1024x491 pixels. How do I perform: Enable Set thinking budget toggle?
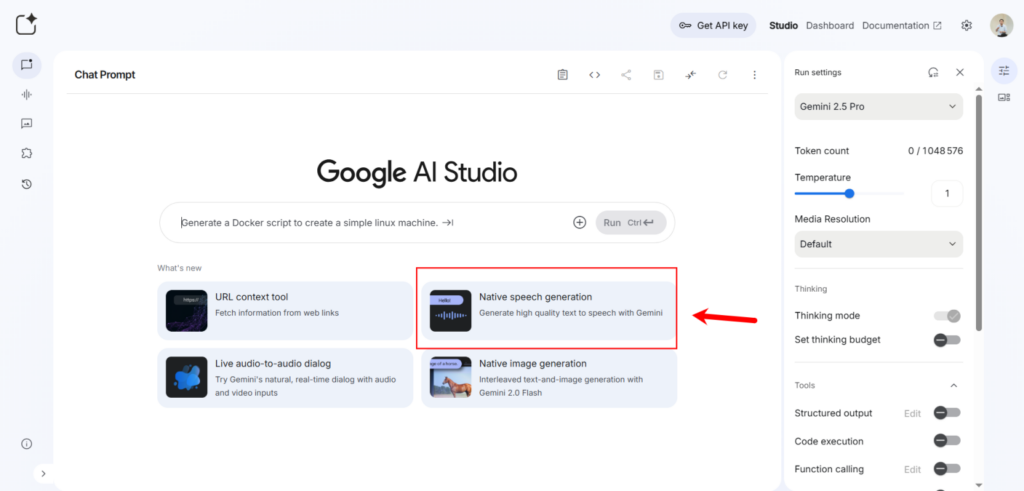pyautogui.click(x=947, y=340)
